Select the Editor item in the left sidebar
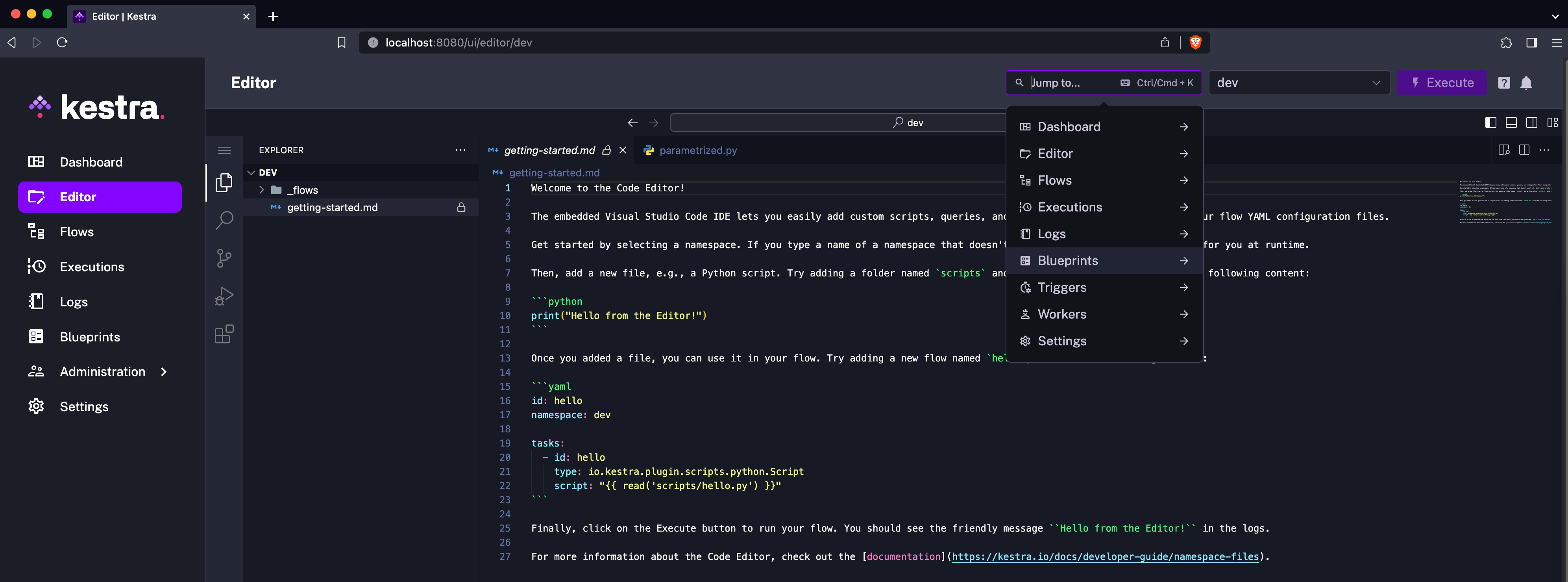The height and width of the screenshot is (582, 1568). tap(100, 196)
